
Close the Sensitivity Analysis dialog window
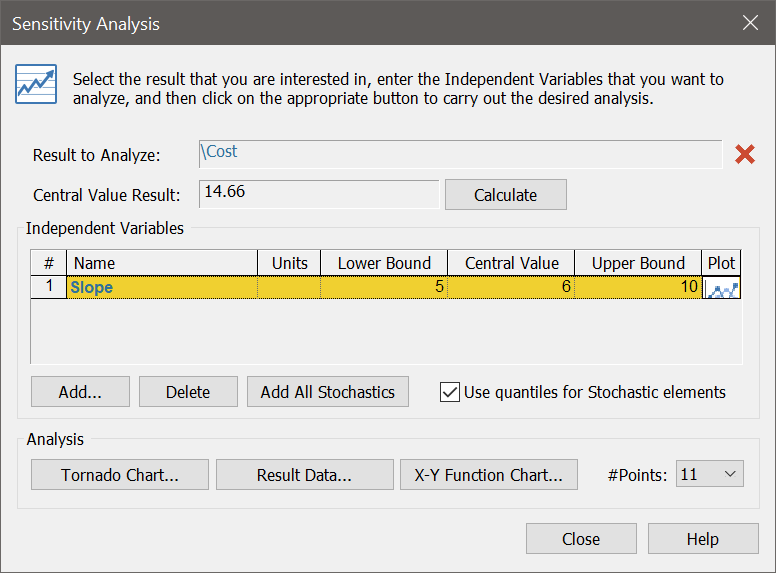coord(750,22)
